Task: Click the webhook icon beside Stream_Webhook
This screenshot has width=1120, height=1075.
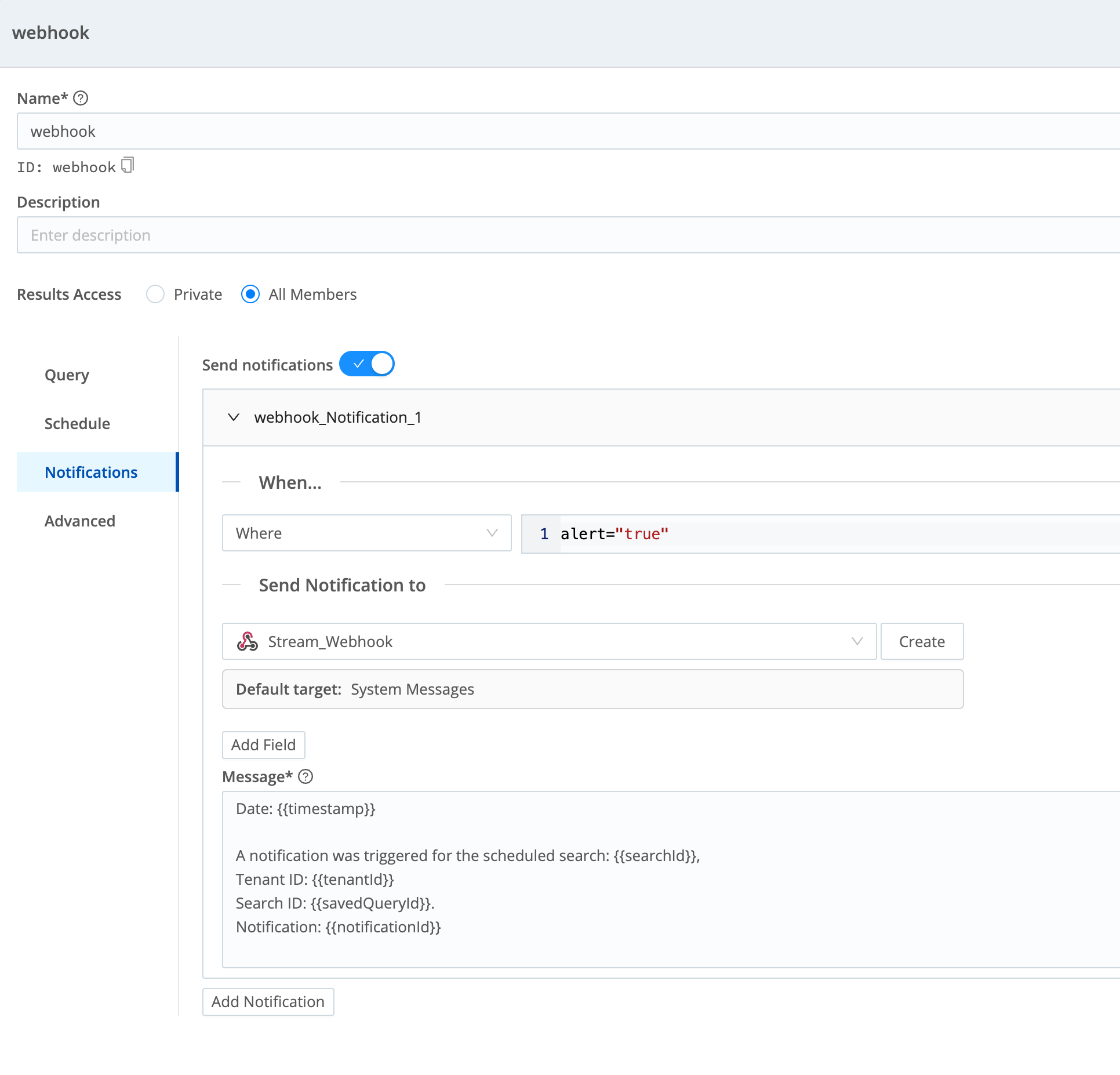Action: 246,641
